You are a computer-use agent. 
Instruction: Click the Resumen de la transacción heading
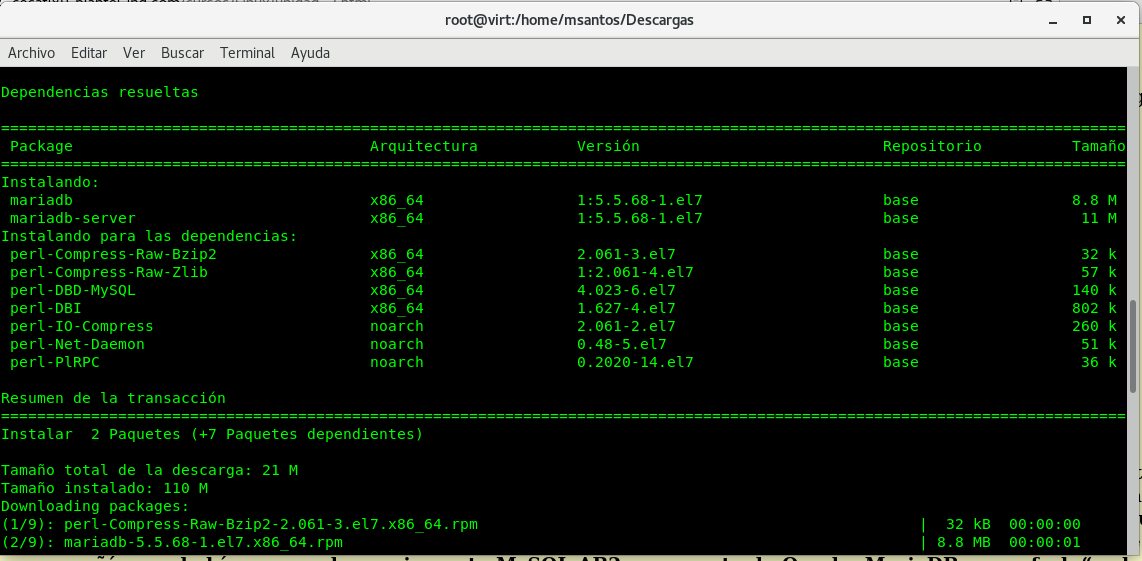tap(113, 398)
